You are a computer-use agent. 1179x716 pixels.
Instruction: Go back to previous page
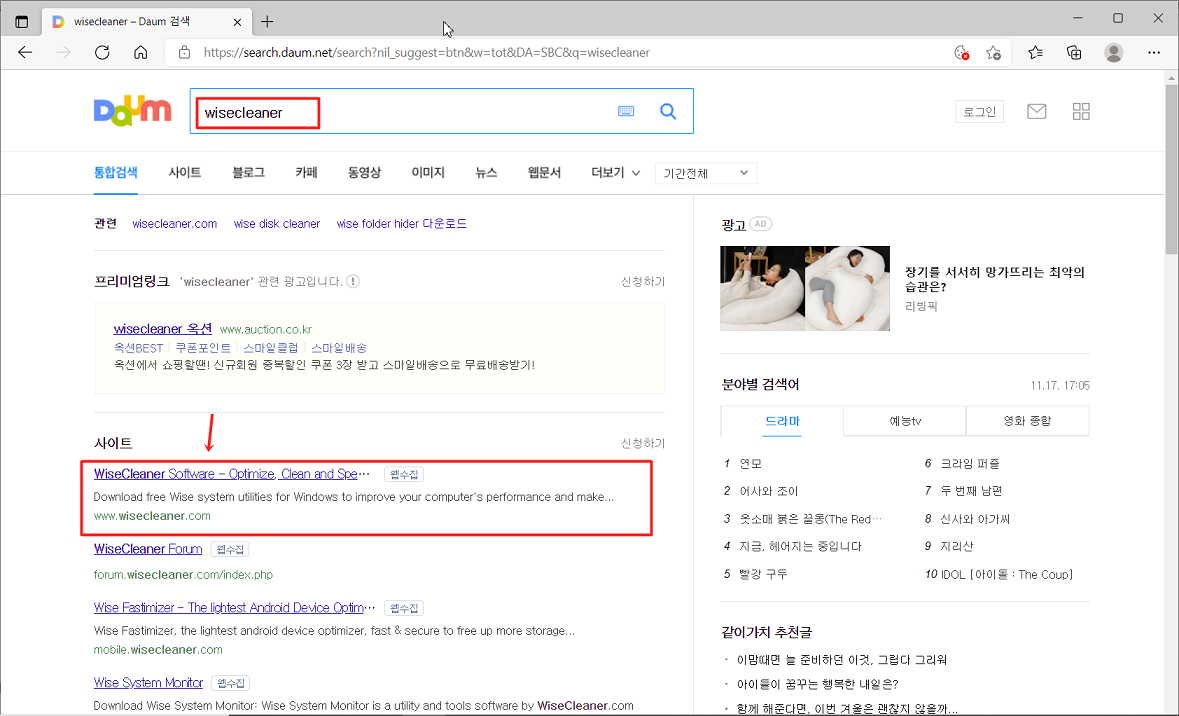pos(26,53)
